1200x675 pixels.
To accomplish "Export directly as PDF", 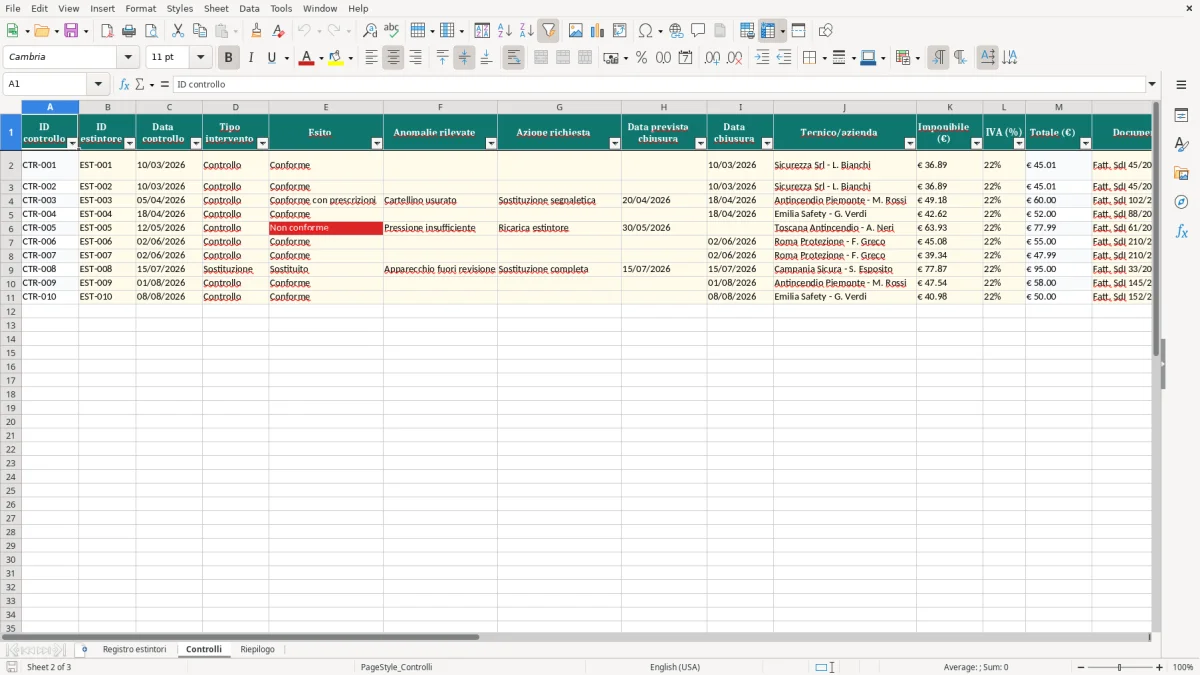I will pos(107,31).
